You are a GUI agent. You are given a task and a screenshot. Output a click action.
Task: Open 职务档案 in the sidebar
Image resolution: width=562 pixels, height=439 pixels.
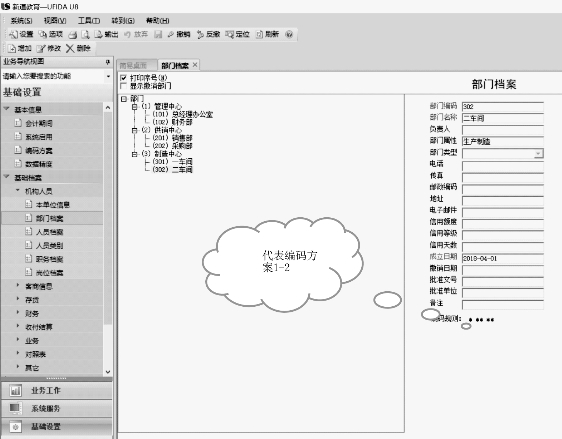pyautogui.click(x=49, y=259)
